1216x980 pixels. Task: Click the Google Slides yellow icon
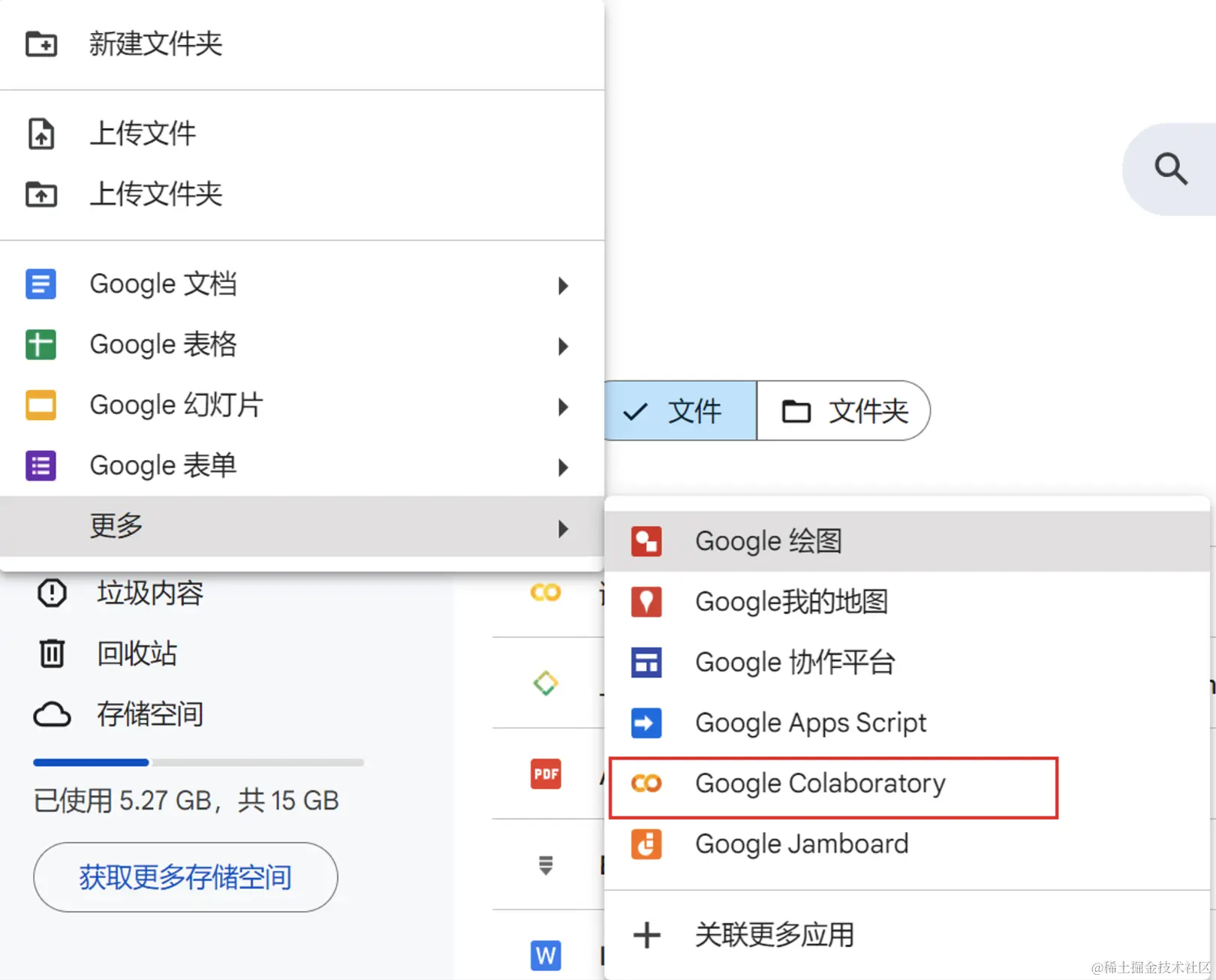tap(41, 405)
